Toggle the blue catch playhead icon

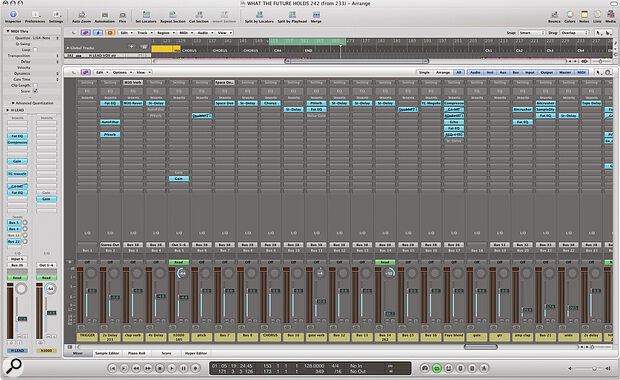(x=98, y=32)
